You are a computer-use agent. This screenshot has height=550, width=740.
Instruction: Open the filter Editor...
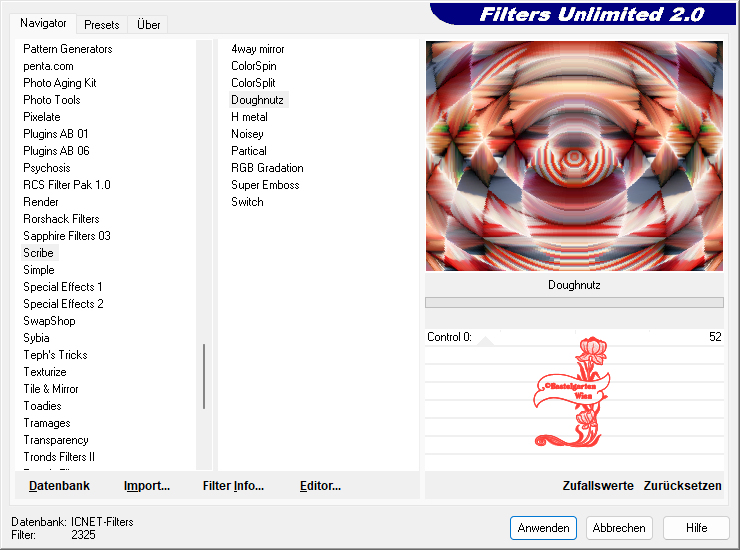320,486
